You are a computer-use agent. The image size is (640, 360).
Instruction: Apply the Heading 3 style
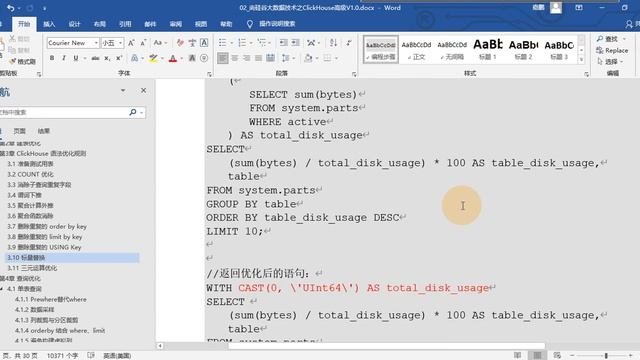coord(559,49)
